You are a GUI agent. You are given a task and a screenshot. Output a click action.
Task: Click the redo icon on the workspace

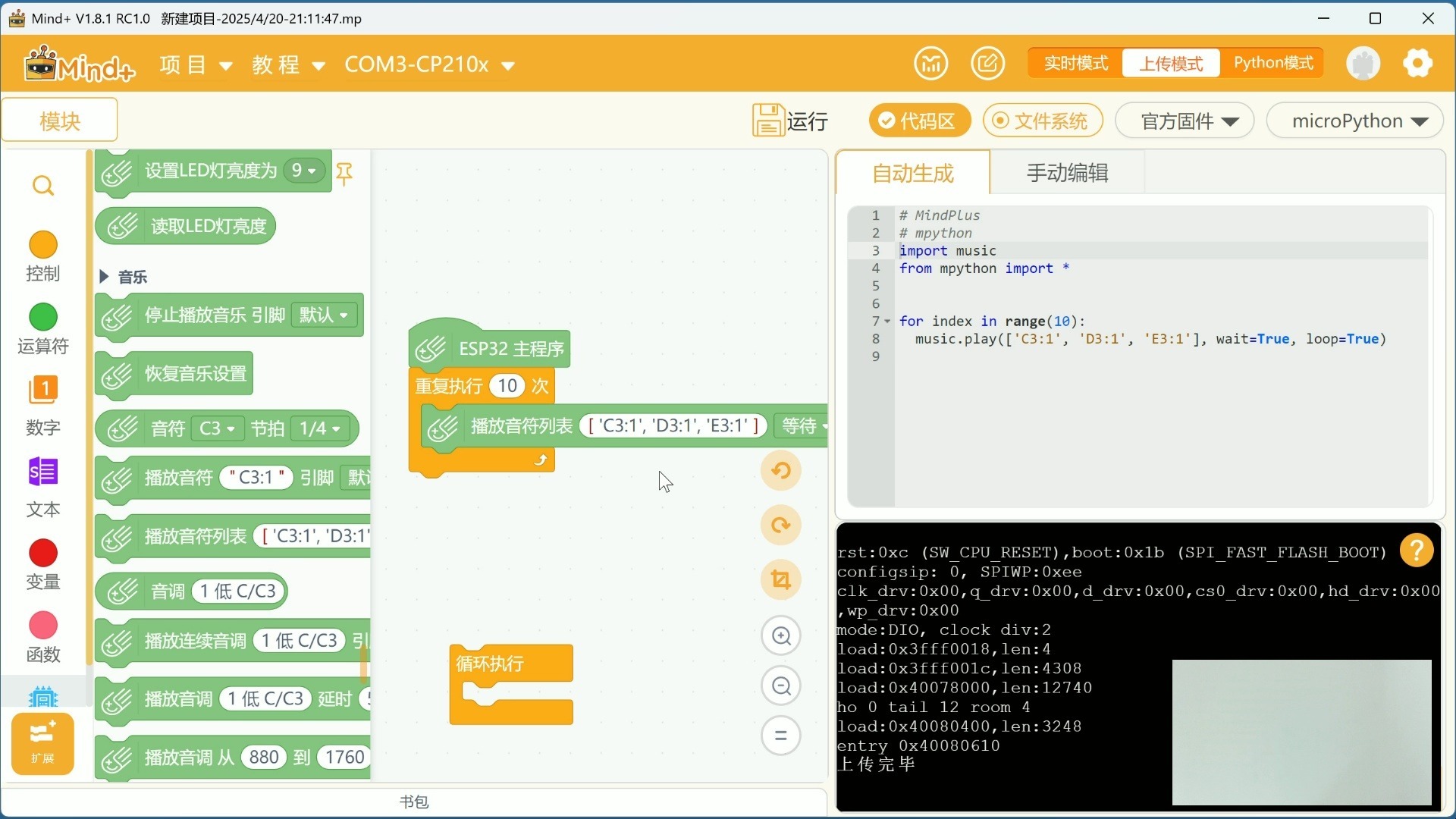coord(780,525)
